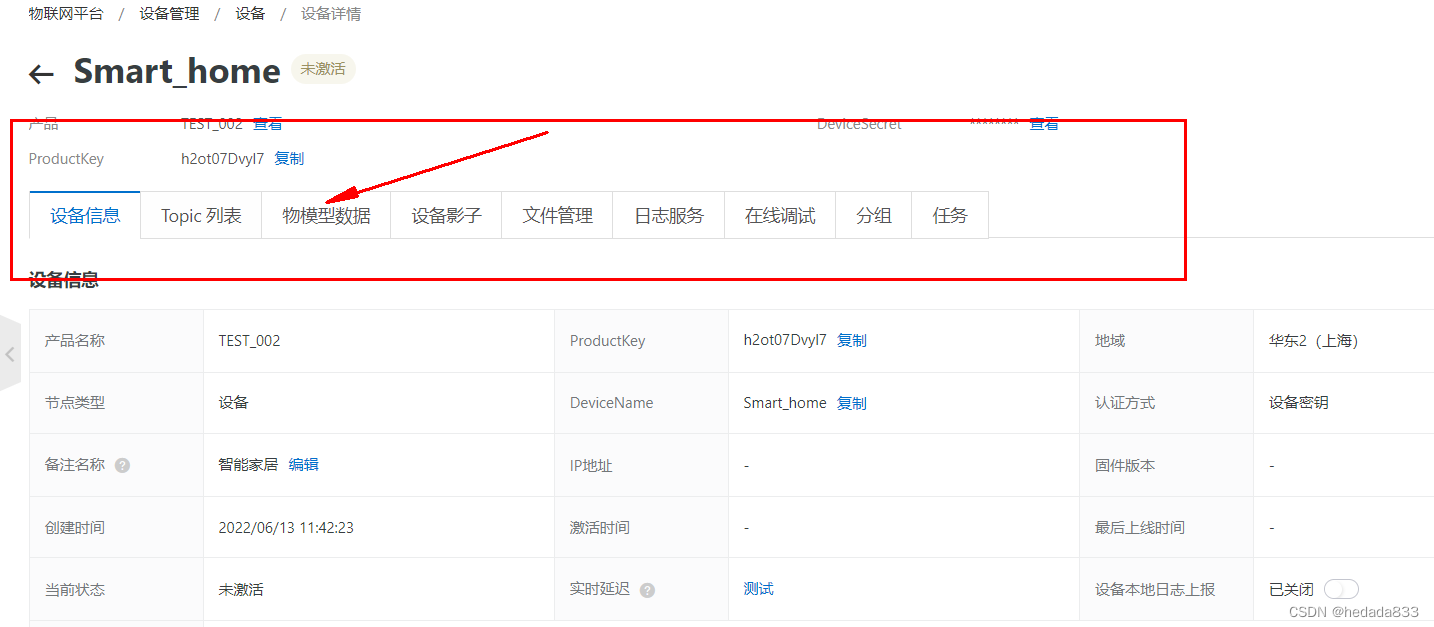The width and height of the screenshot is (1434, 627).
Task: Copy DeviceName Smart_home
Action: coord(852,403)
